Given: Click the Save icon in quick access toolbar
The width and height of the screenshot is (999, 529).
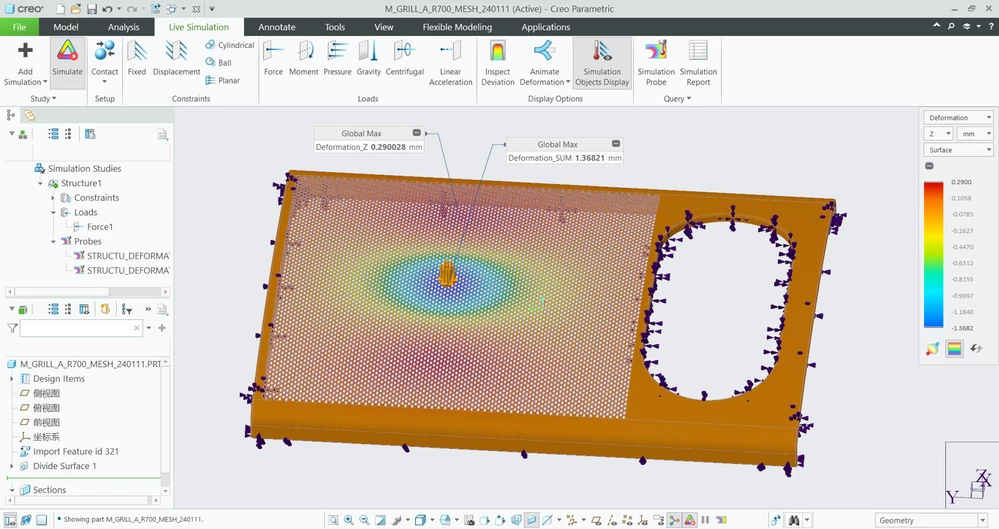Looking at the screenshot, I should (92, 9).
